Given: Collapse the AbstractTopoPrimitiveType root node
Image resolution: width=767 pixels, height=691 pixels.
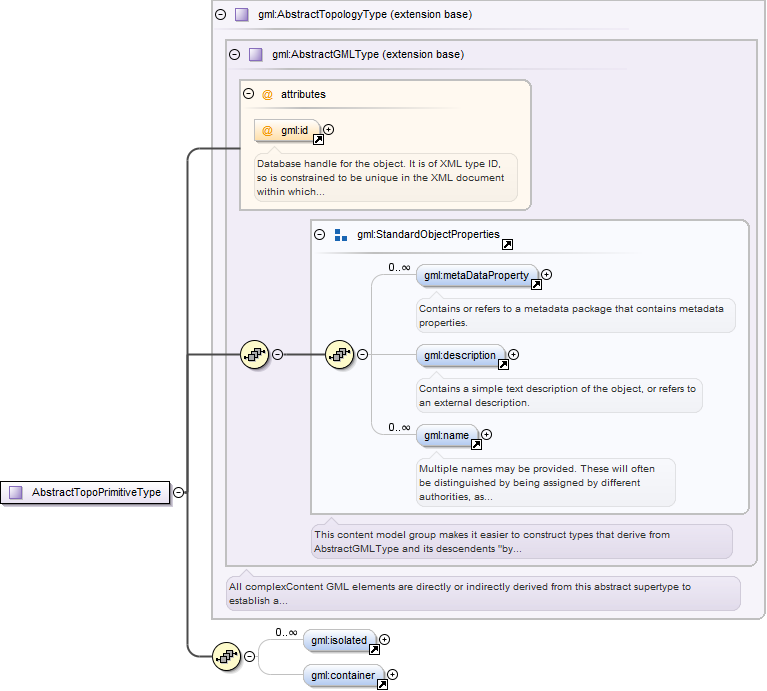Looking at the screenshot, I should click(x=179, y=492).
